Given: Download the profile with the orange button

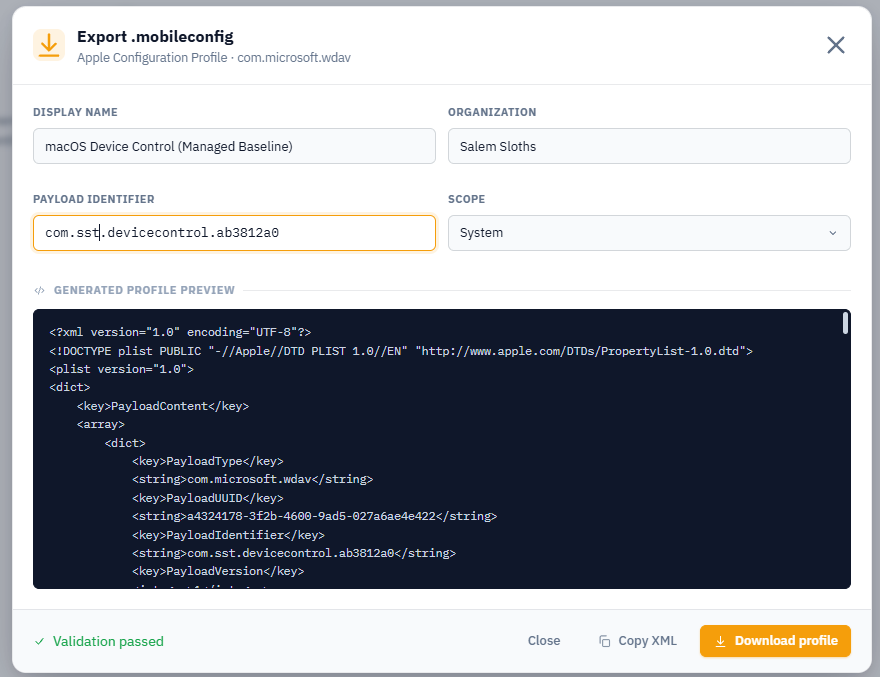Looking at the screenshot, I should tap(775, 641).
